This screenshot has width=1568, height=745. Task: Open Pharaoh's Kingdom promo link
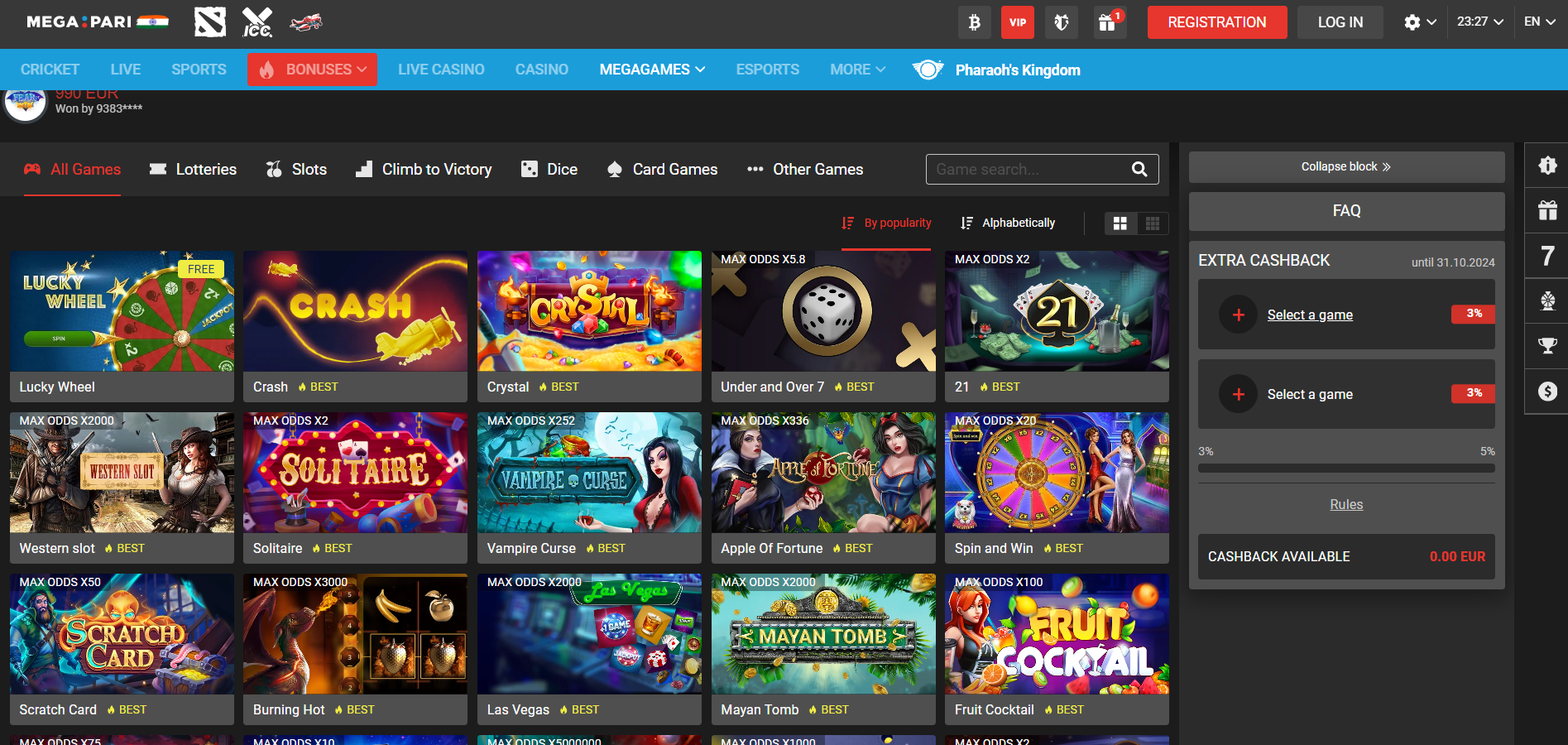point(997,70)
